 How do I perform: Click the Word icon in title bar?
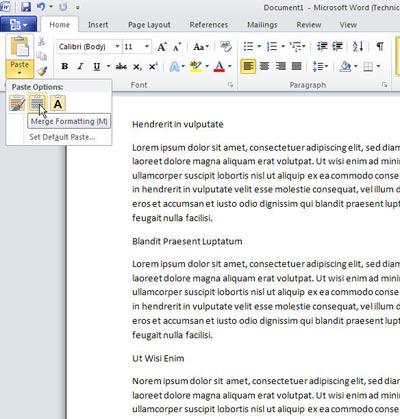point(6,6)
